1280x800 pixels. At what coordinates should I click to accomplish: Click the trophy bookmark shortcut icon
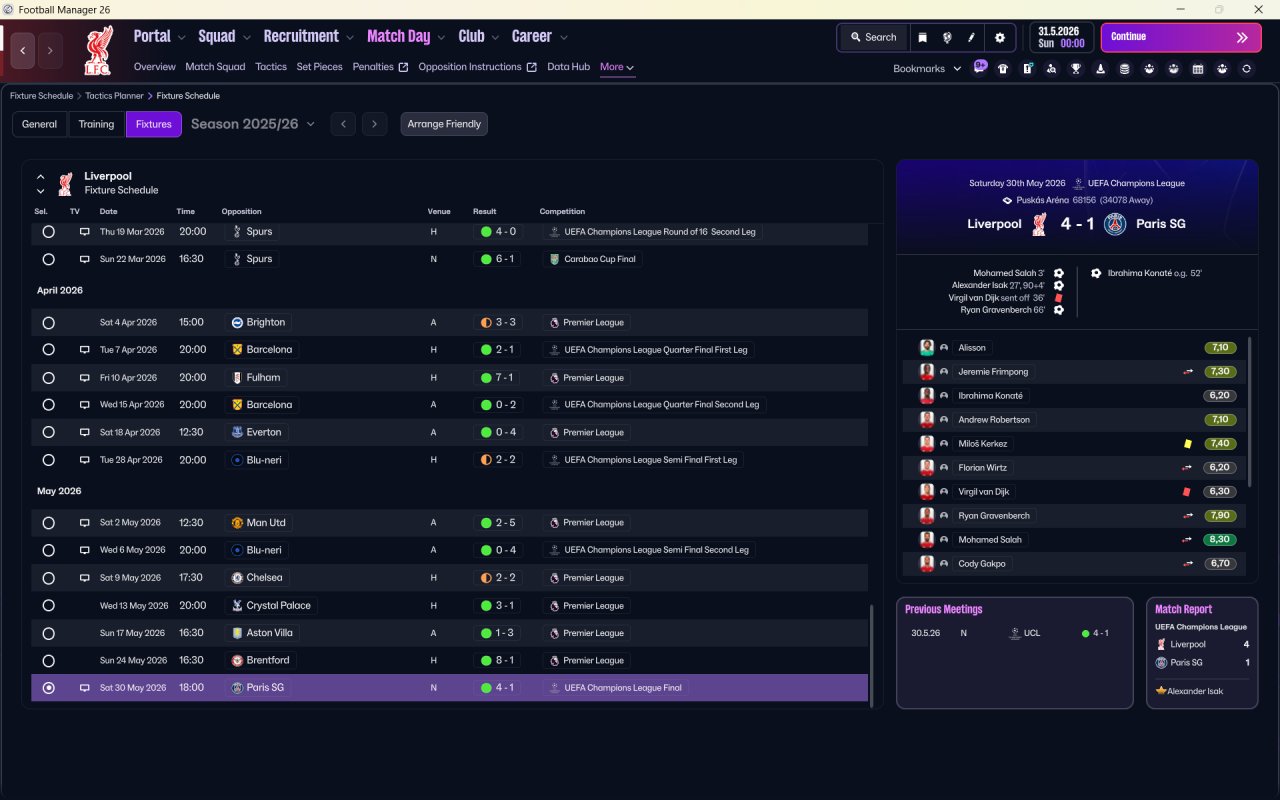coord(1076,69)
